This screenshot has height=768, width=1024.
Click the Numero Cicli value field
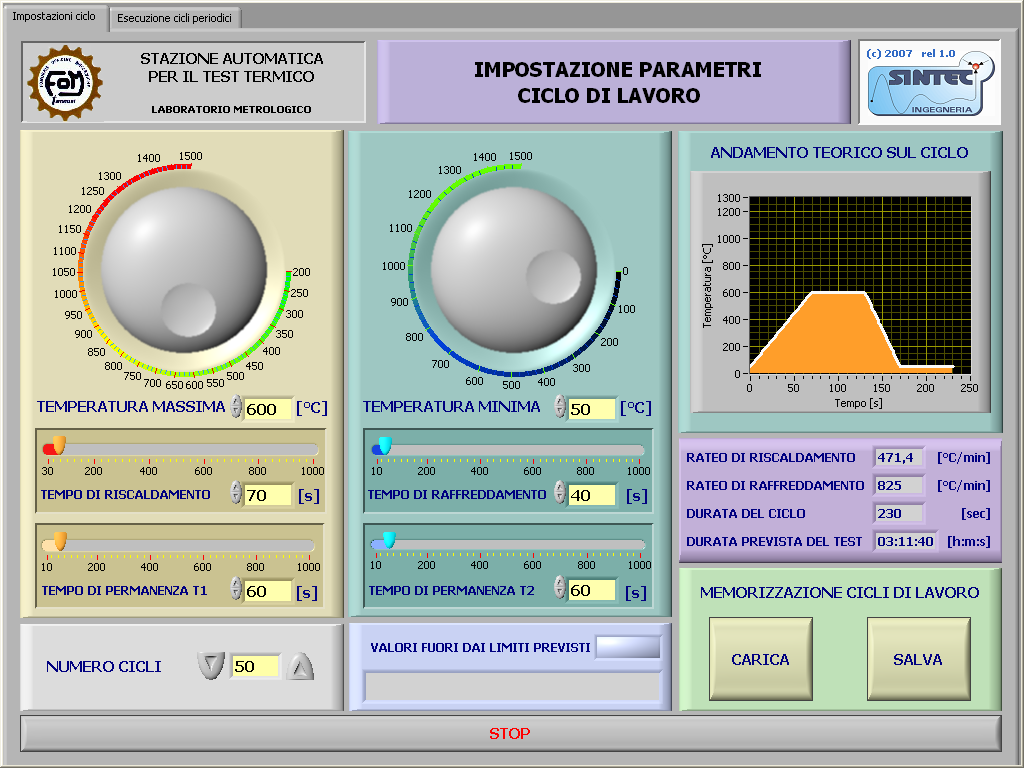[255, 666]
